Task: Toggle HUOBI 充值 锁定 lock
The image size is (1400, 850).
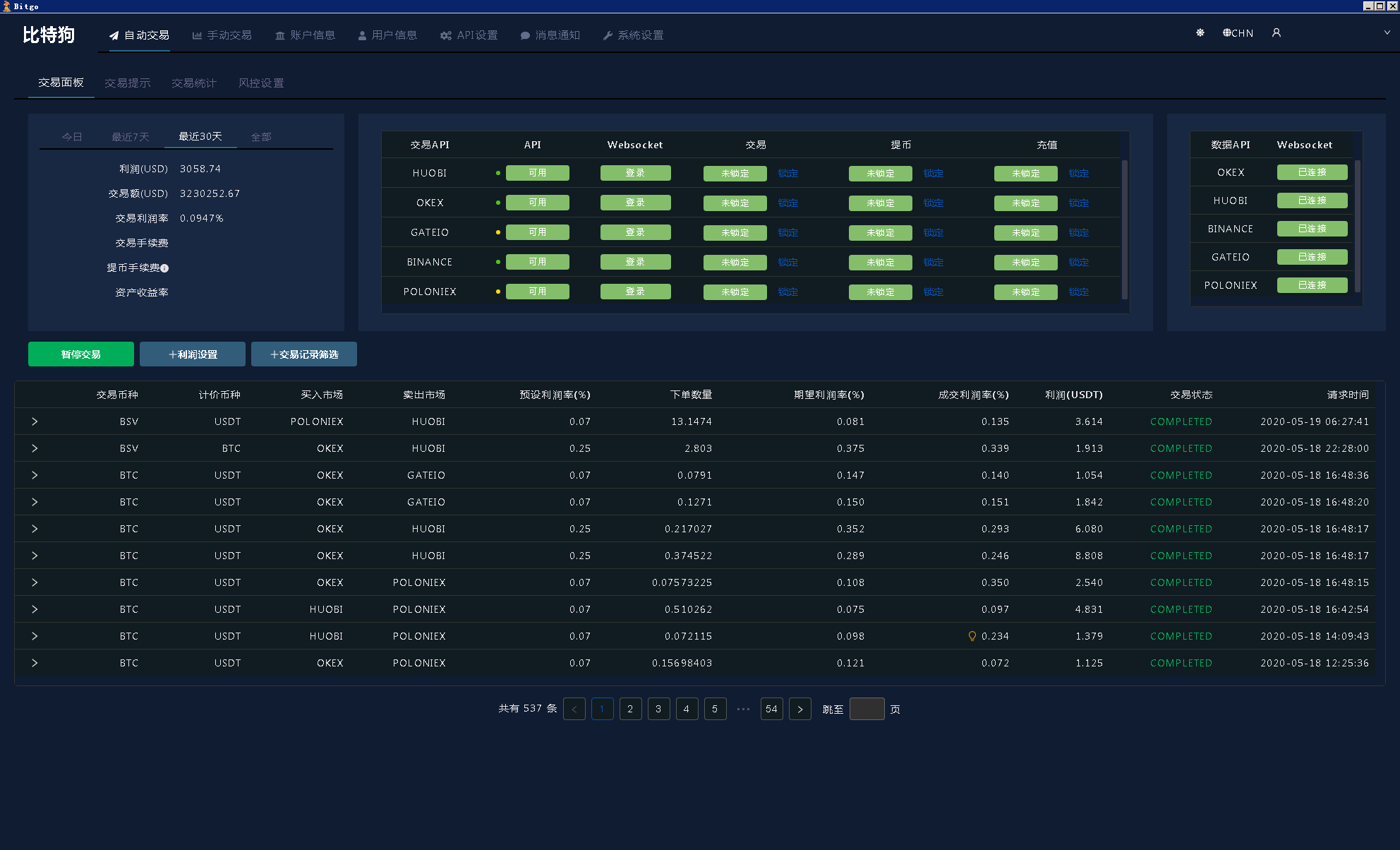Action: pyautogui.click(x=1079, y=174)
